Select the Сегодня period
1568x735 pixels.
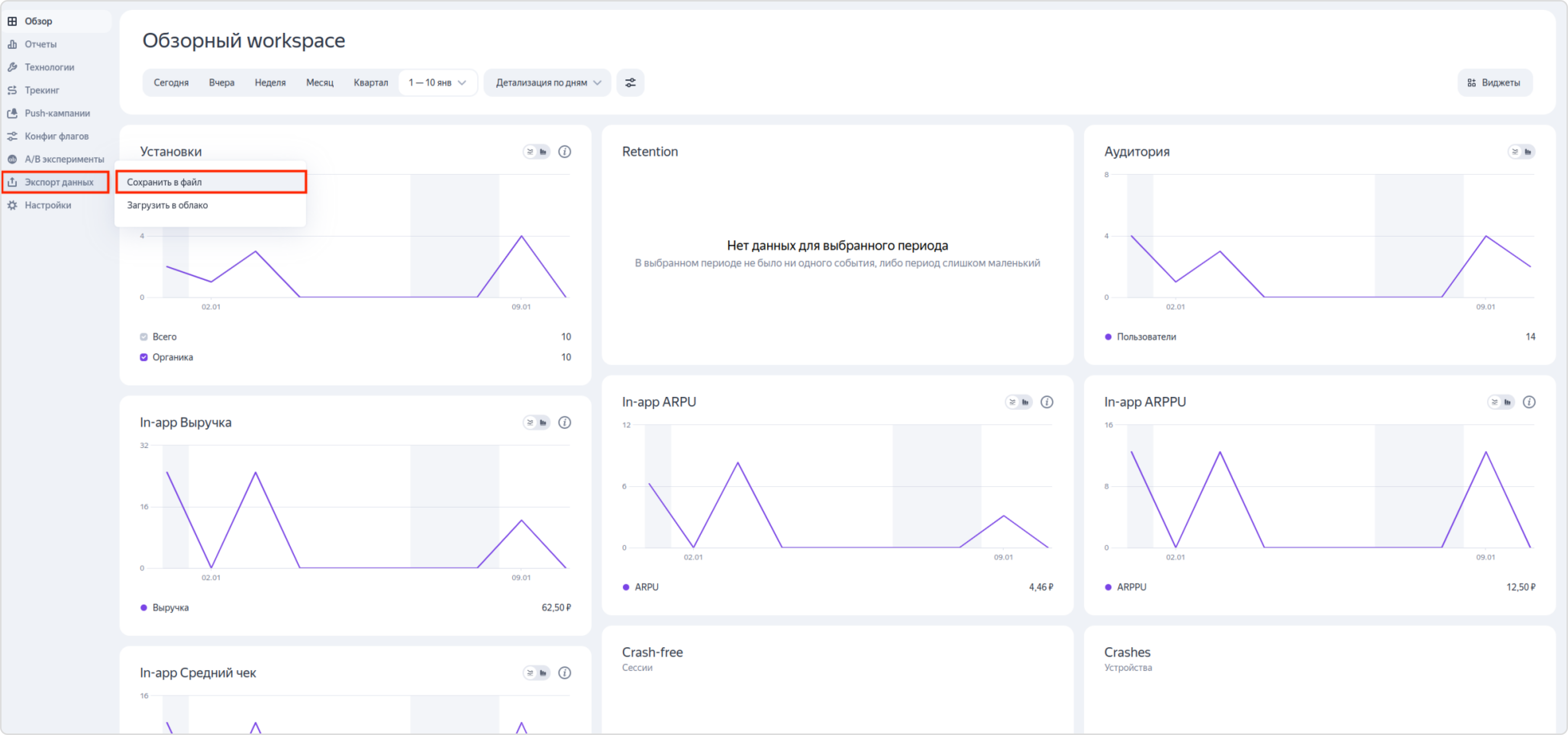pos(171,83)
